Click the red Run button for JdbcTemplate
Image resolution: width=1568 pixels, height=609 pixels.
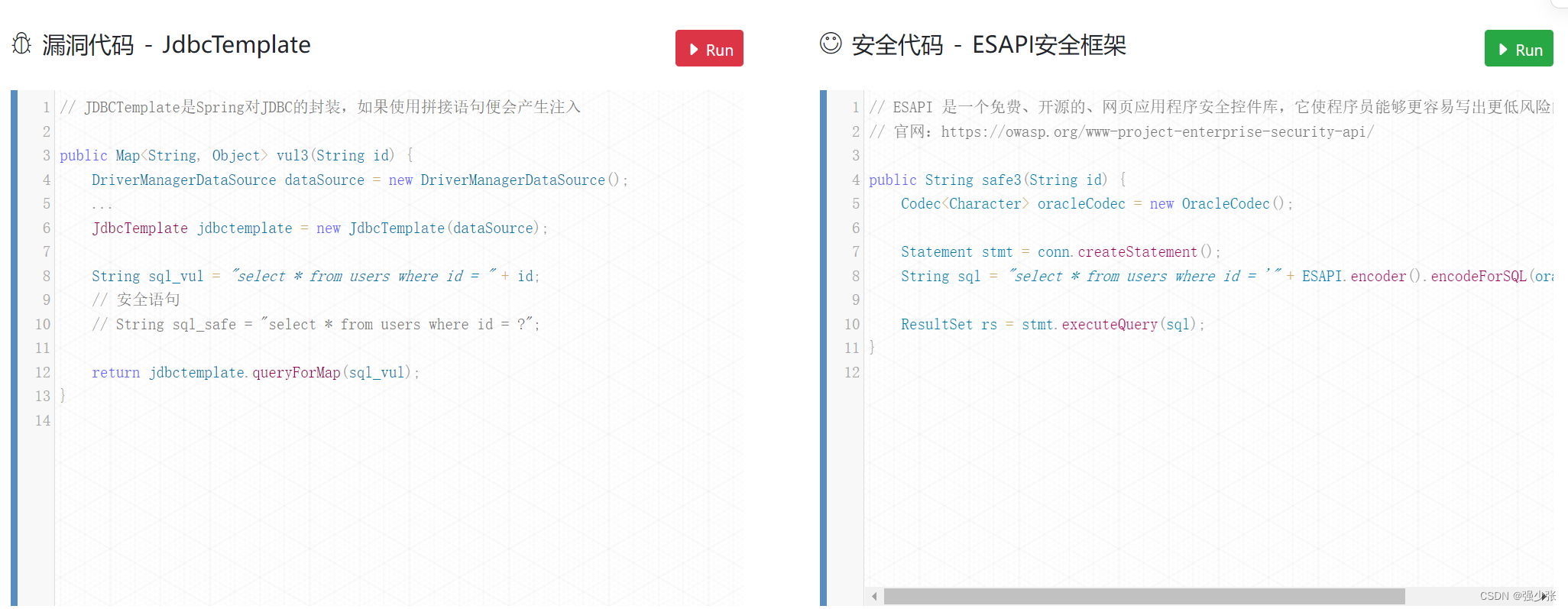click(x=709, y=49)
